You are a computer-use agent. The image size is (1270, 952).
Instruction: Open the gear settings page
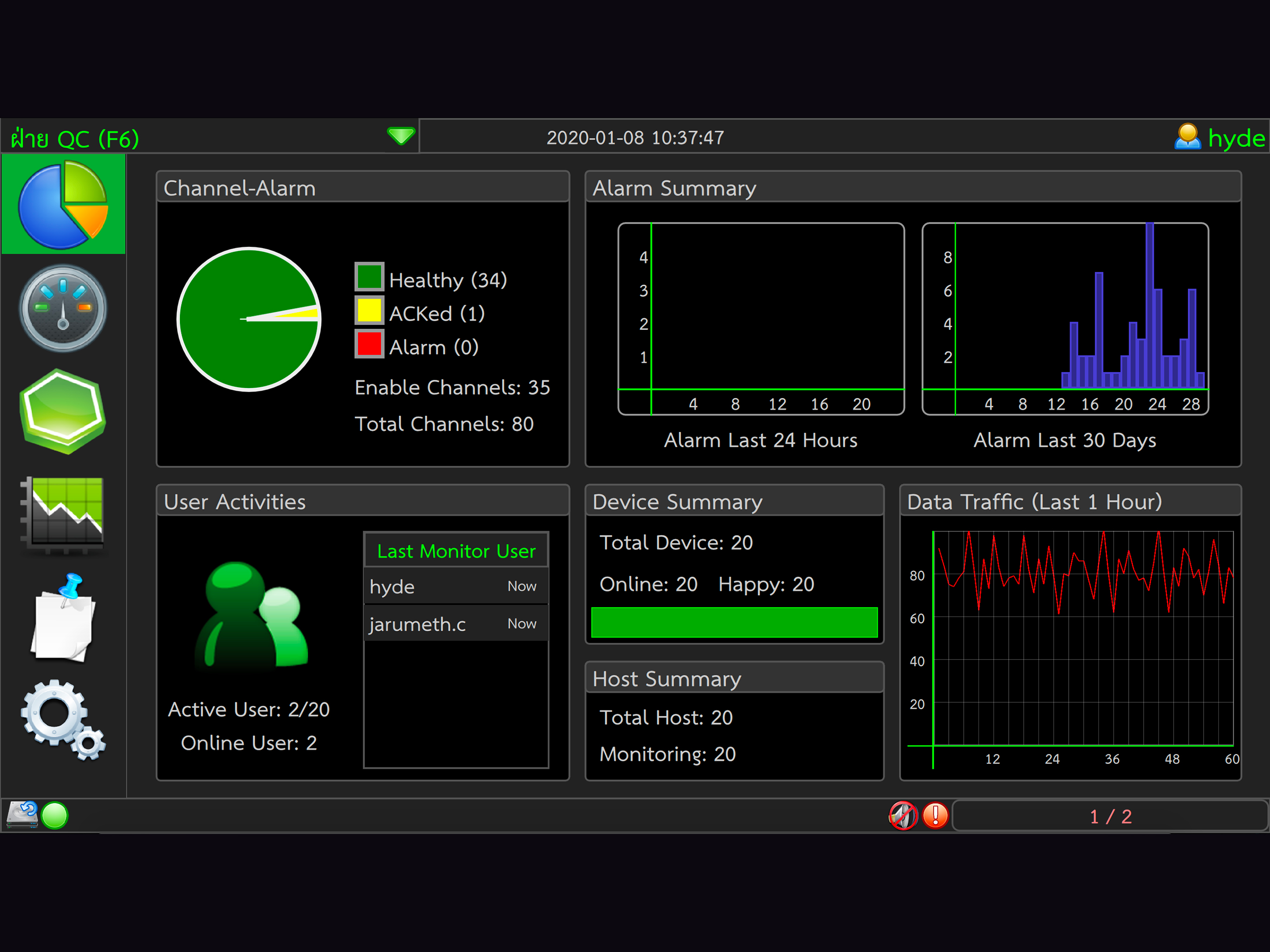pos(63,720)
